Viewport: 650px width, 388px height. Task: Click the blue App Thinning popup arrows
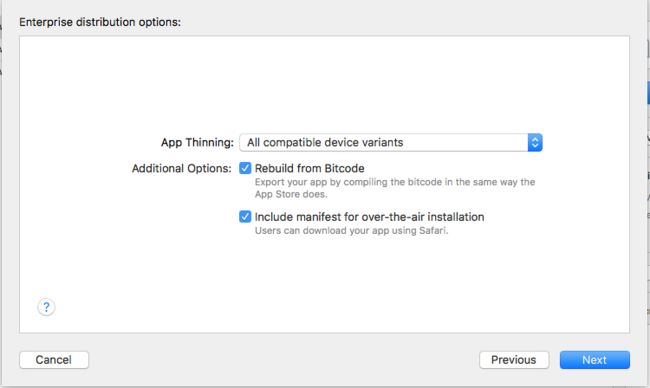point(535,143)
